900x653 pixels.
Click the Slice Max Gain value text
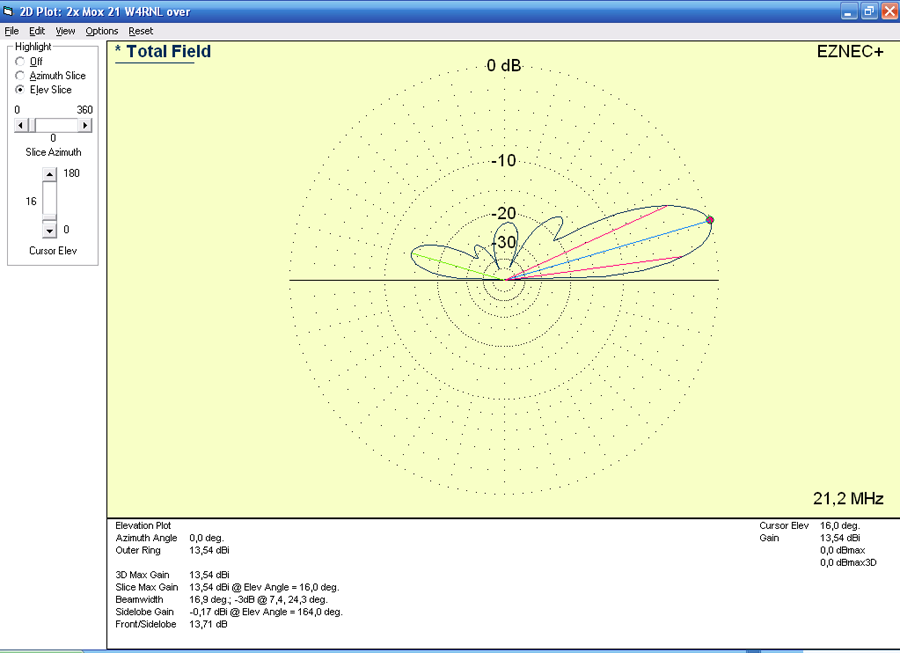coord(264,587)
